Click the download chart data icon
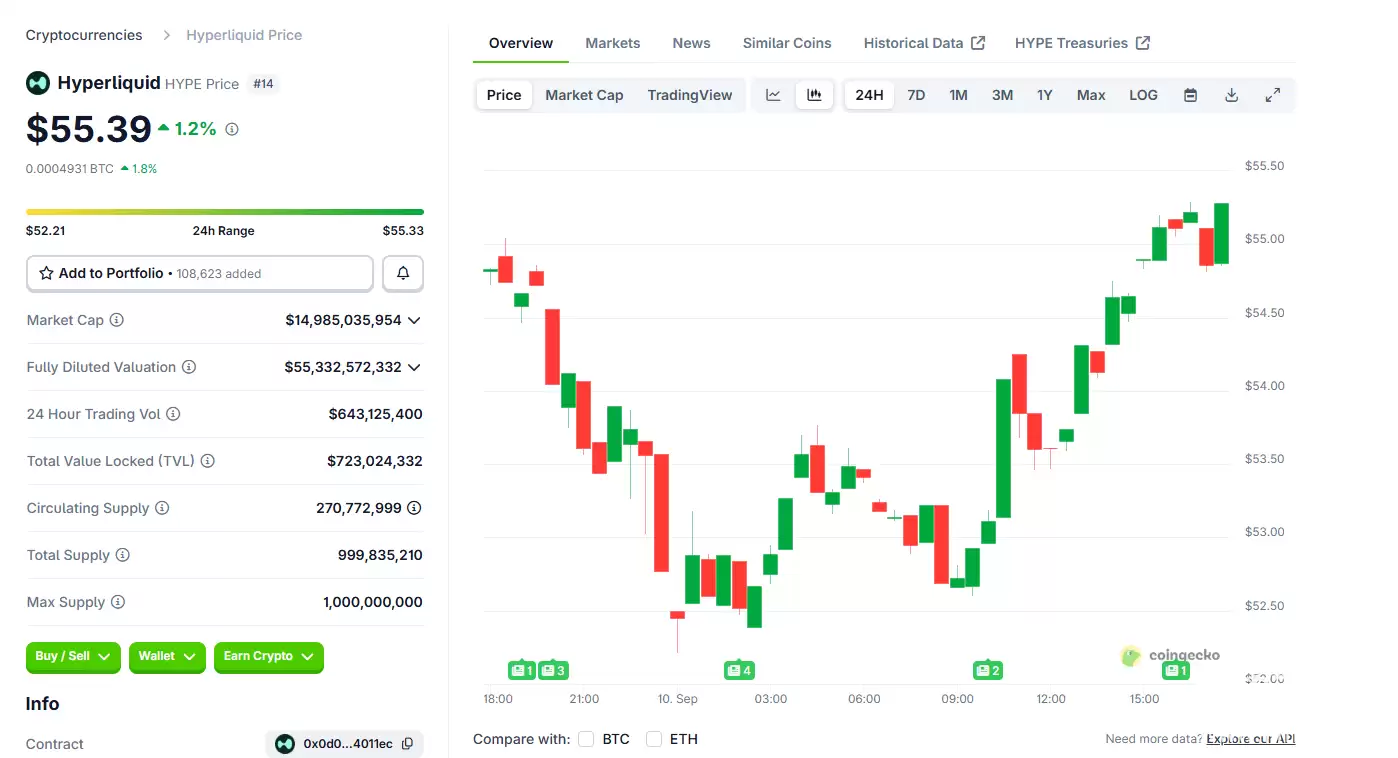This screenshot has width=1398, height=758. point(1231,95)
